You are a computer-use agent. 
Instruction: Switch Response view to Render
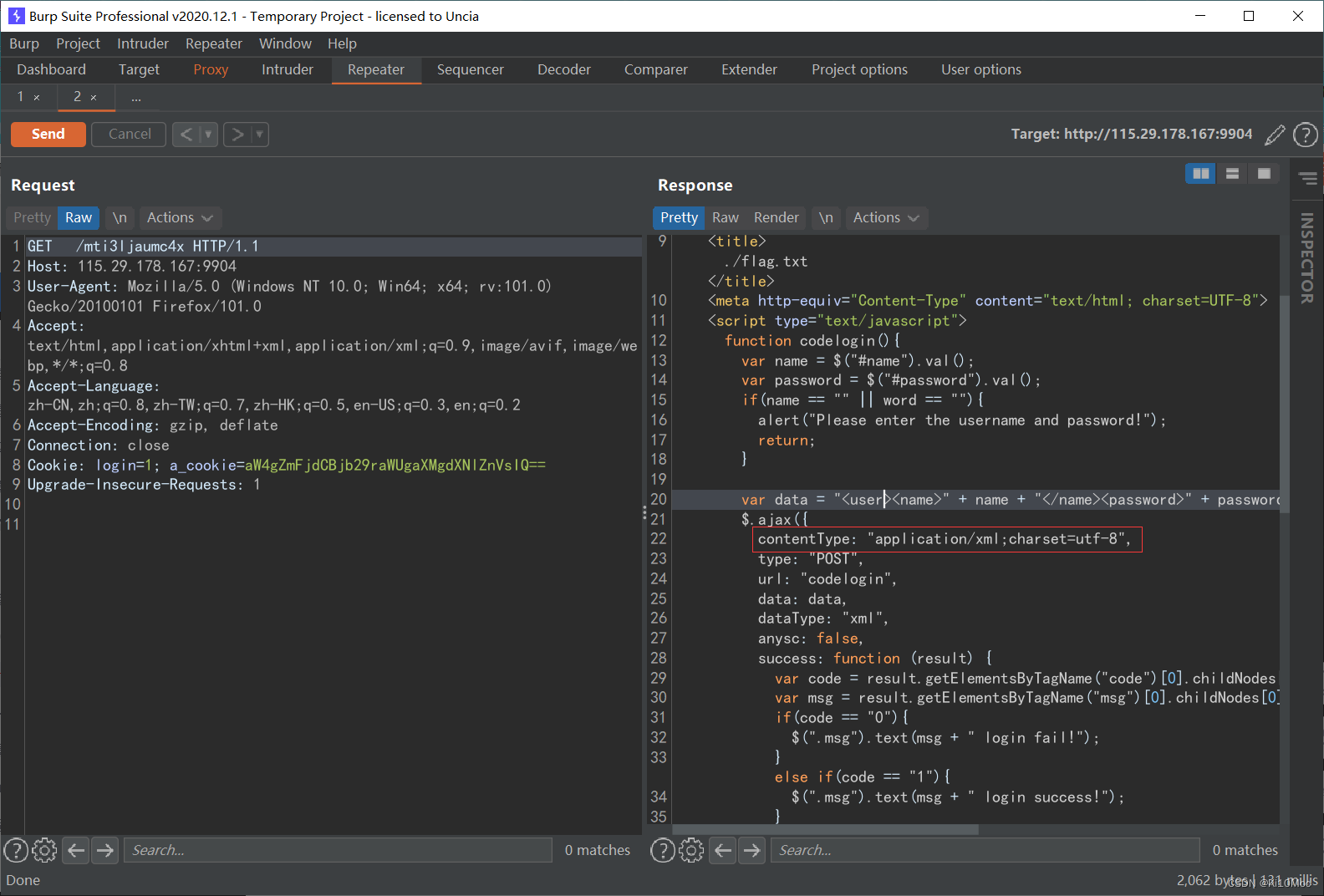coord(776,217)
